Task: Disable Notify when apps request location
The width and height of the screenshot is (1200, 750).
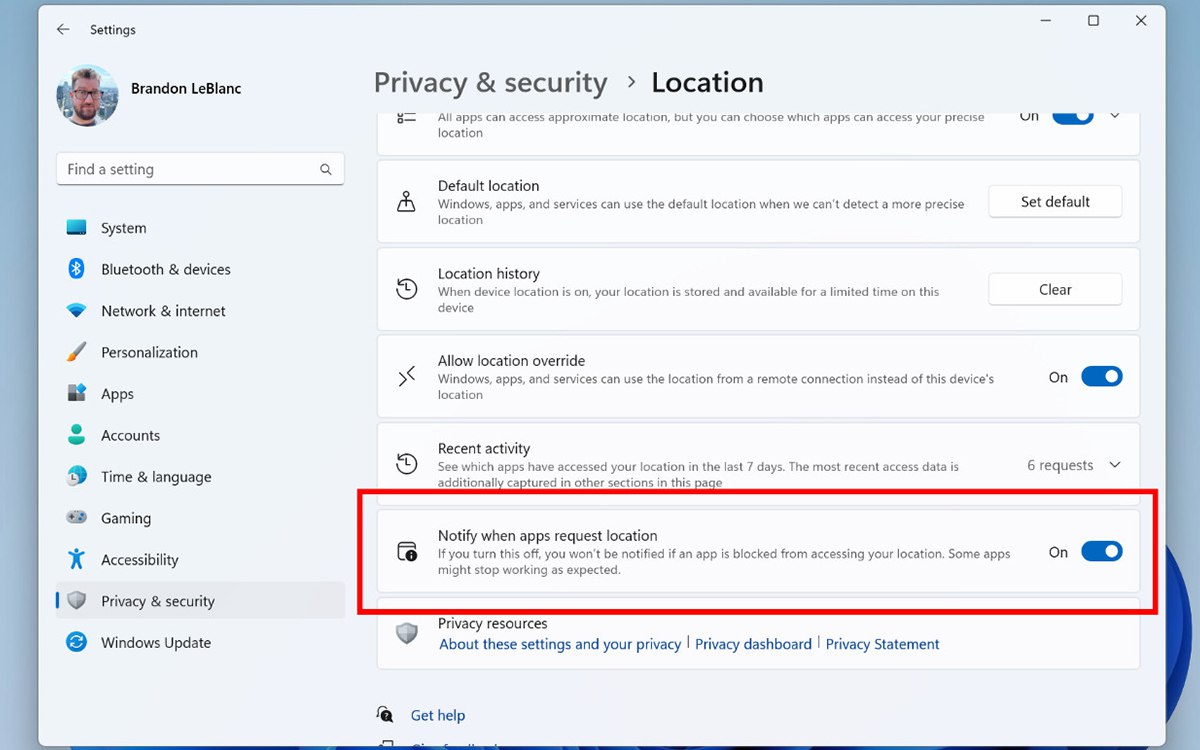Action: (x=1102, y=551)
